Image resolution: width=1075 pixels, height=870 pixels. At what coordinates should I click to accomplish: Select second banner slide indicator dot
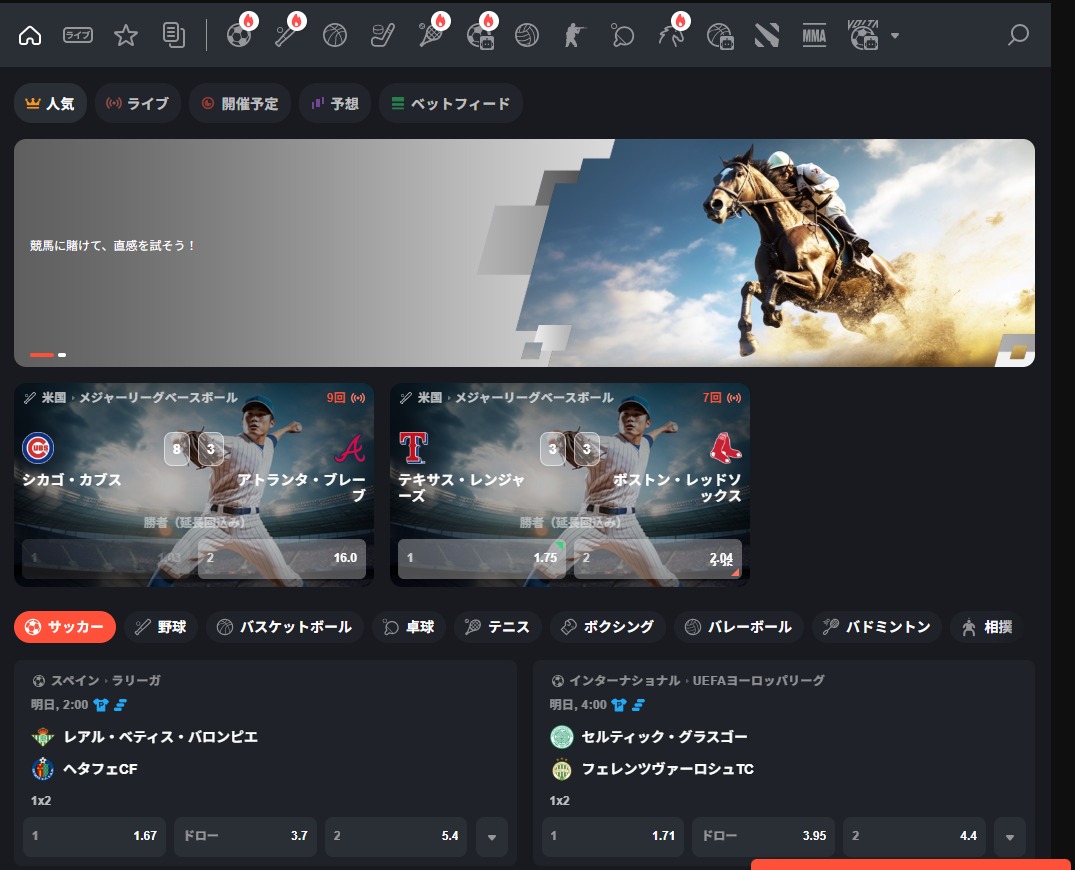(62, 354)
